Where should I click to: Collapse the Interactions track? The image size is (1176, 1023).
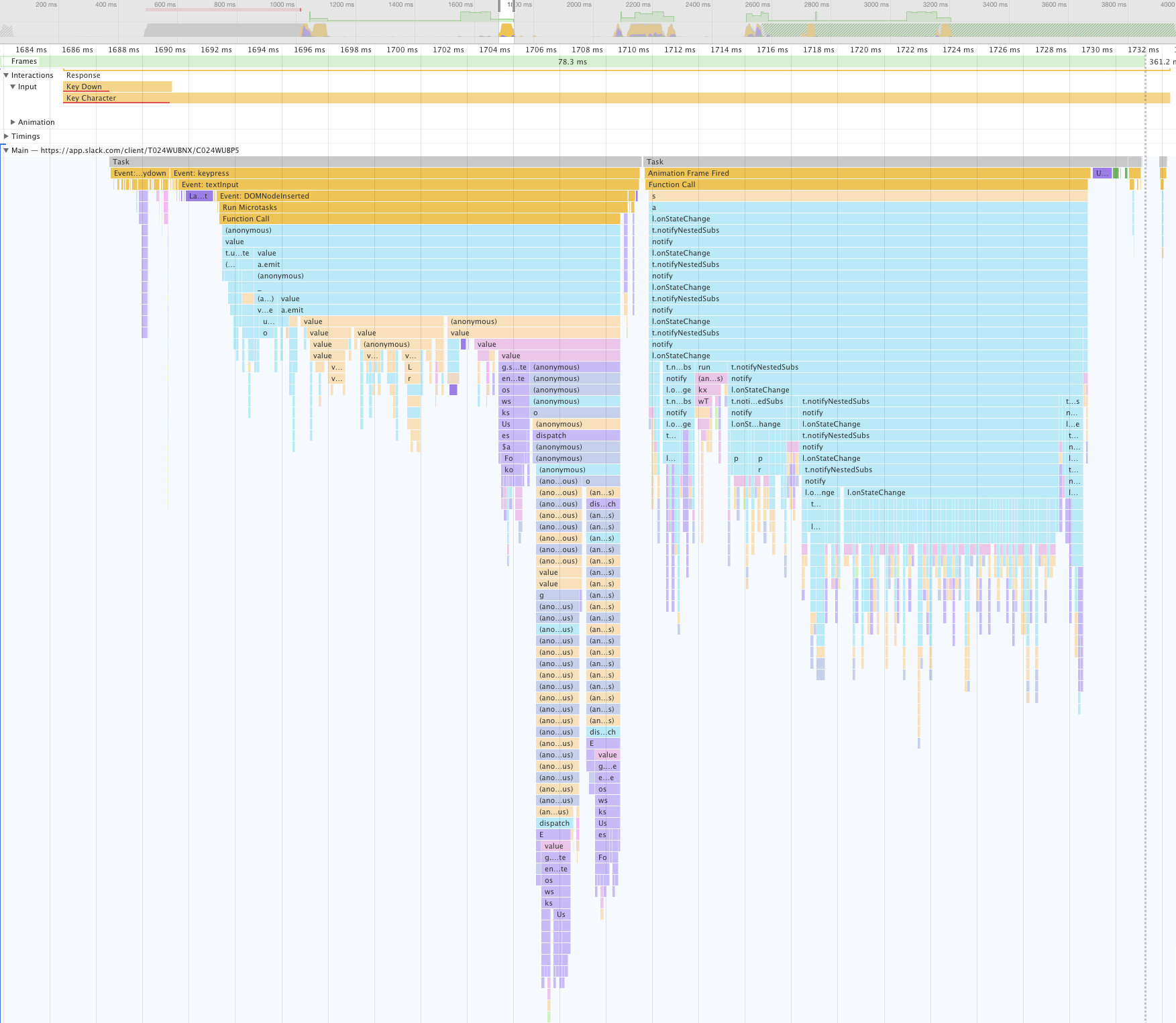[6, 75]
